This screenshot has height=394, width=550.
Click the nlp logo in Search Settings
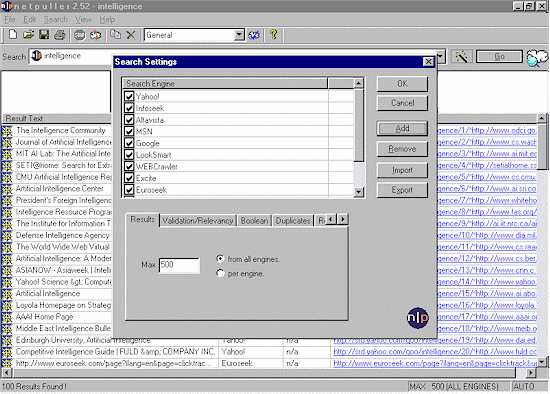point(418,318)
